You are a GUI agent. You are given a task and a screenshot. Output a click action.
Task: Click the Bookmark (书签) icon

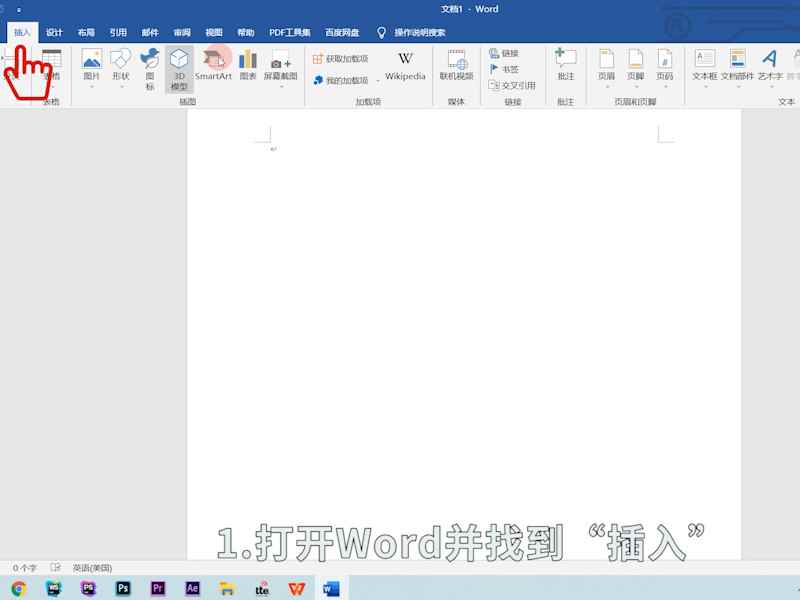click(504, 69)
